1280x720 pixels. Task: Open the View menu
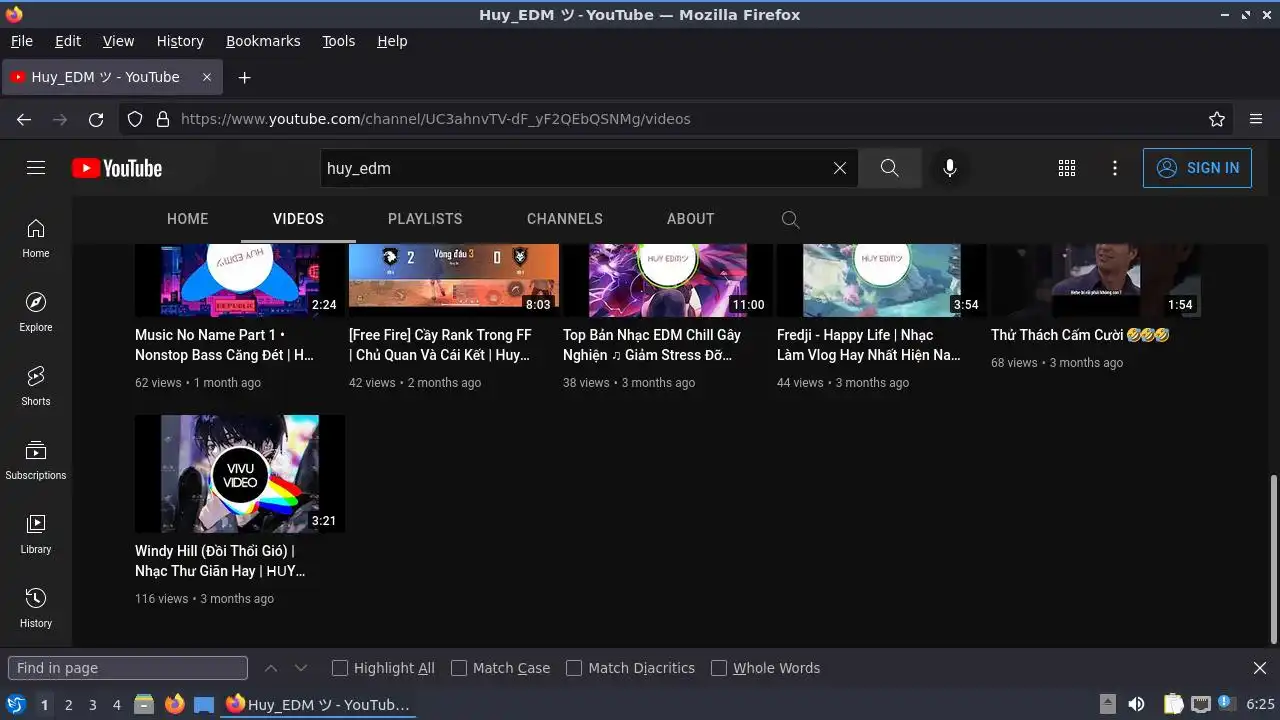118,41
